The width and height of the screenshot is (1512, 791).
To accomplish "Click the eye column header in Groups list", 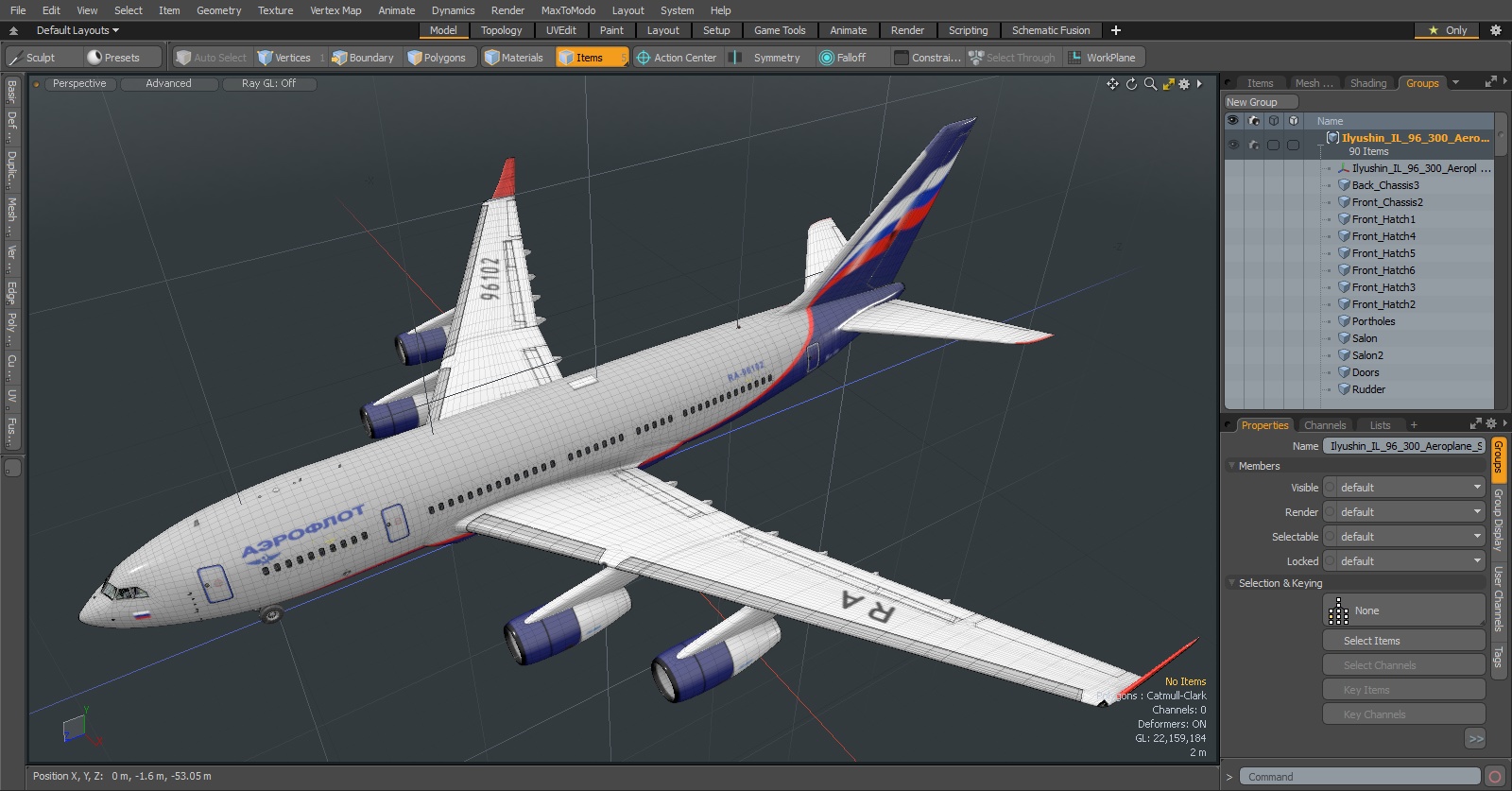I will coord(1232,121).
